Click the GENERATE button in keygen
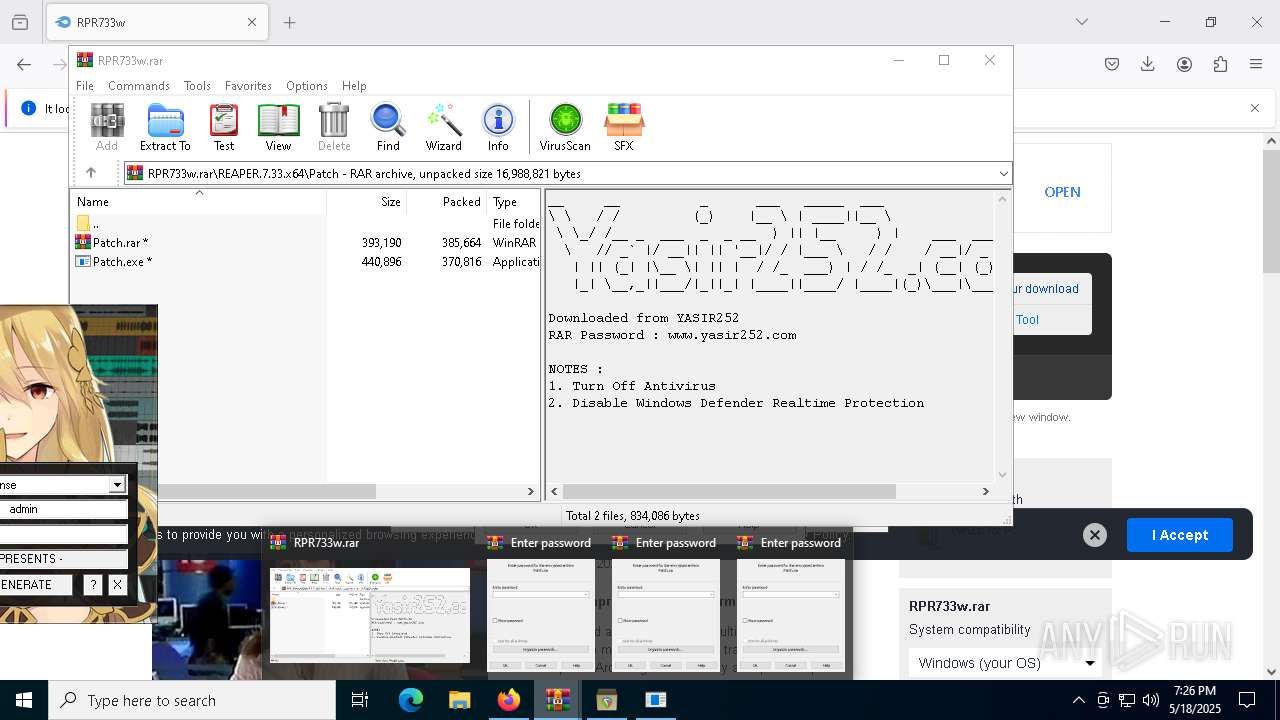Screen dimensions: 1280x720 [36, 585]
